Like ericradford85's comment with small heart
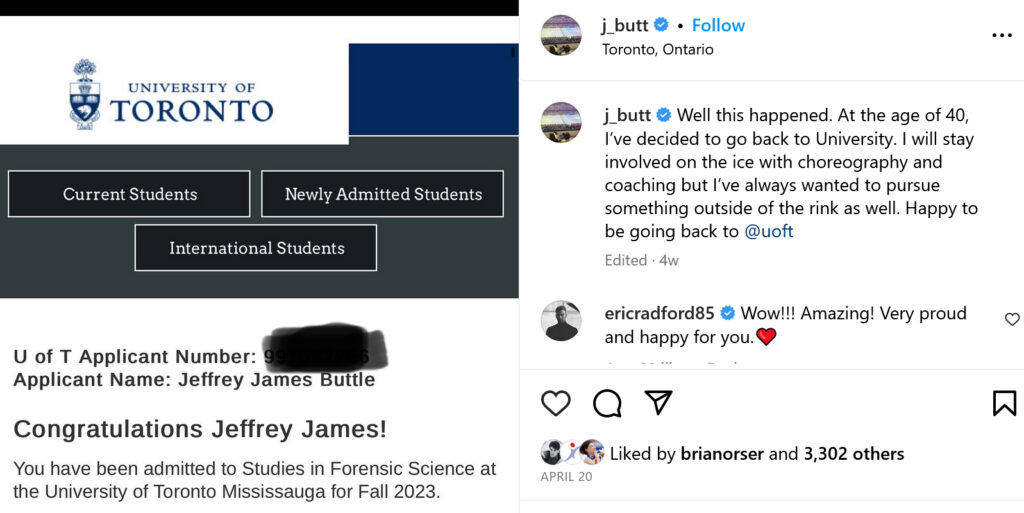Screen dimensions: 1024x513 click(1012, 319)
